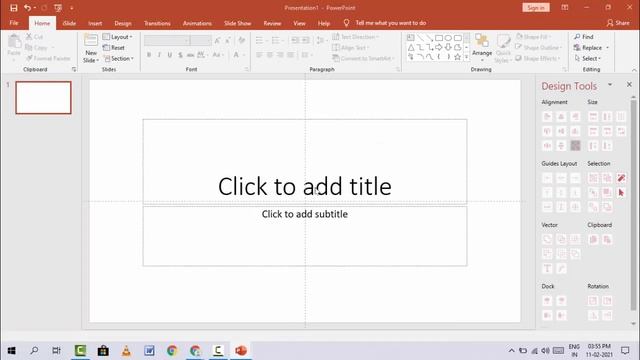This screenshot has height=360, width=640.
Task: Toggle Bold formatting
Action: point(149,55)
